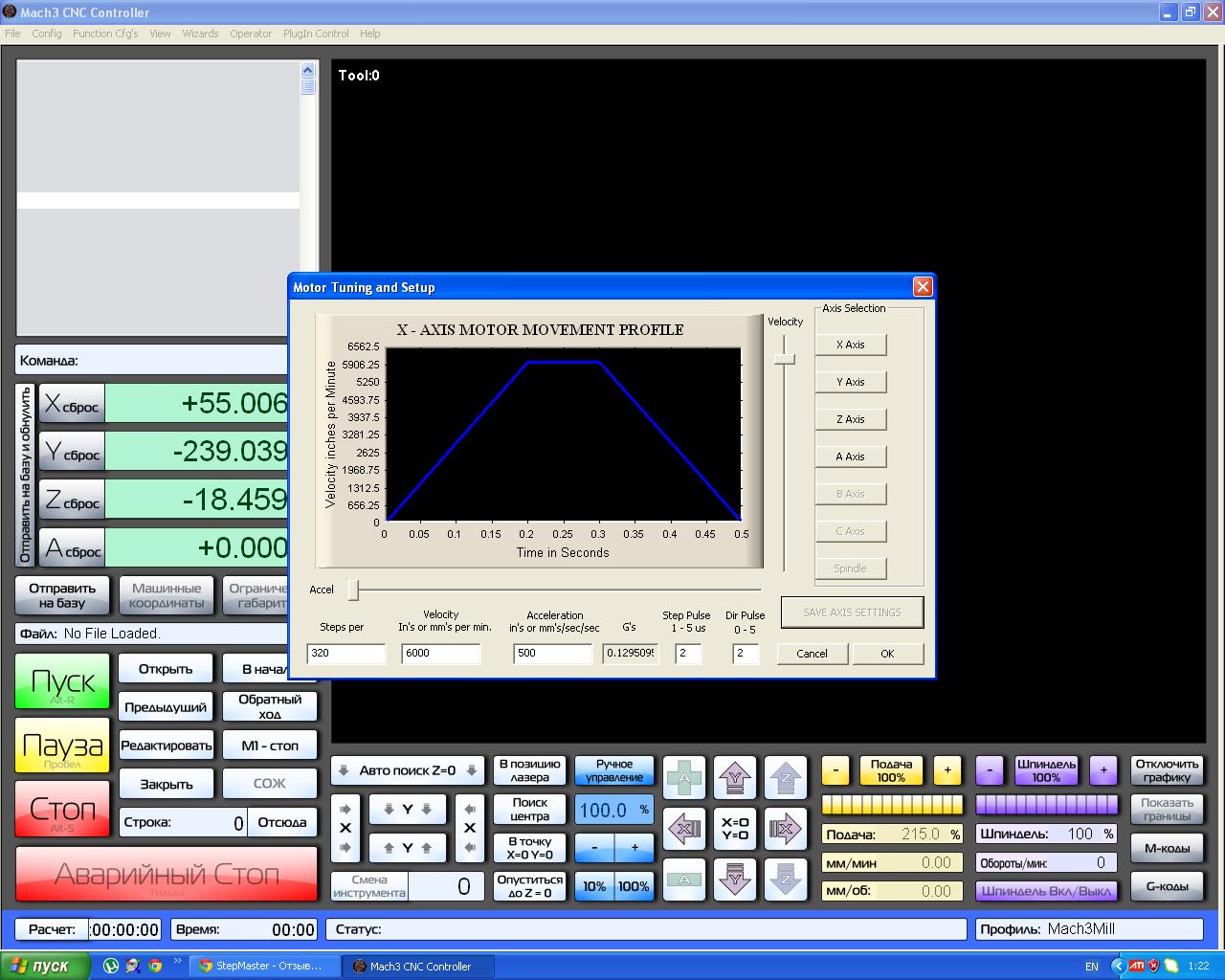Click the uTorrent quick launch icon
The image size is (1225, 980).
pos(111,967)
